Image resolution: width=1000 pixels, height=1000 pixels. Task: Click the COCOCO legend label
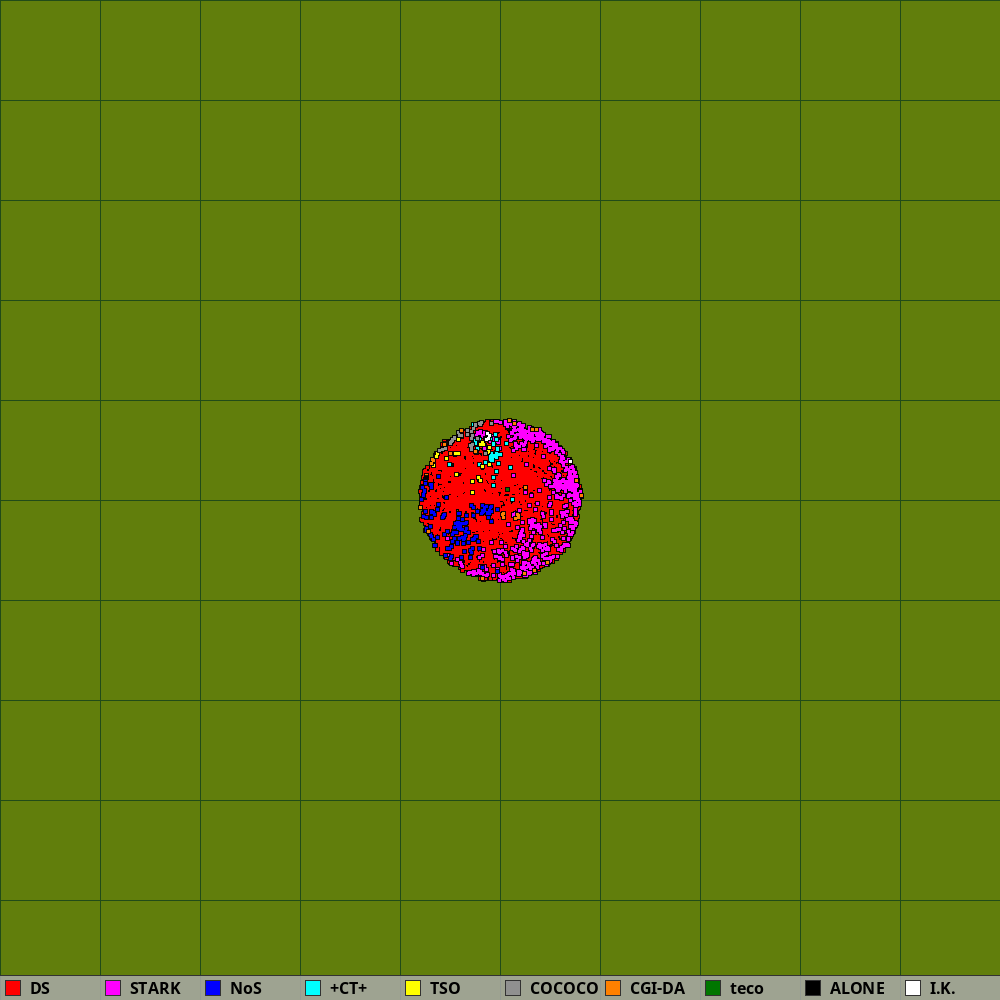(564, 988)
